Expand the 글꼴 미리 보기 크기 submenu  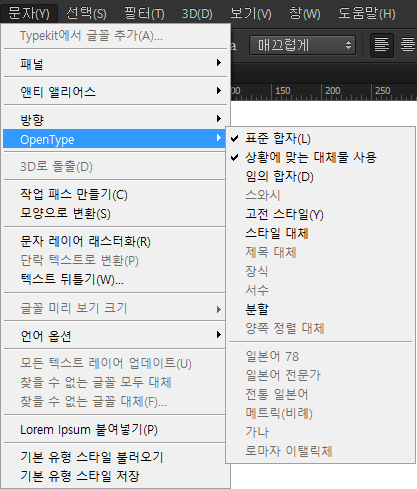click(x=115, y=308)
